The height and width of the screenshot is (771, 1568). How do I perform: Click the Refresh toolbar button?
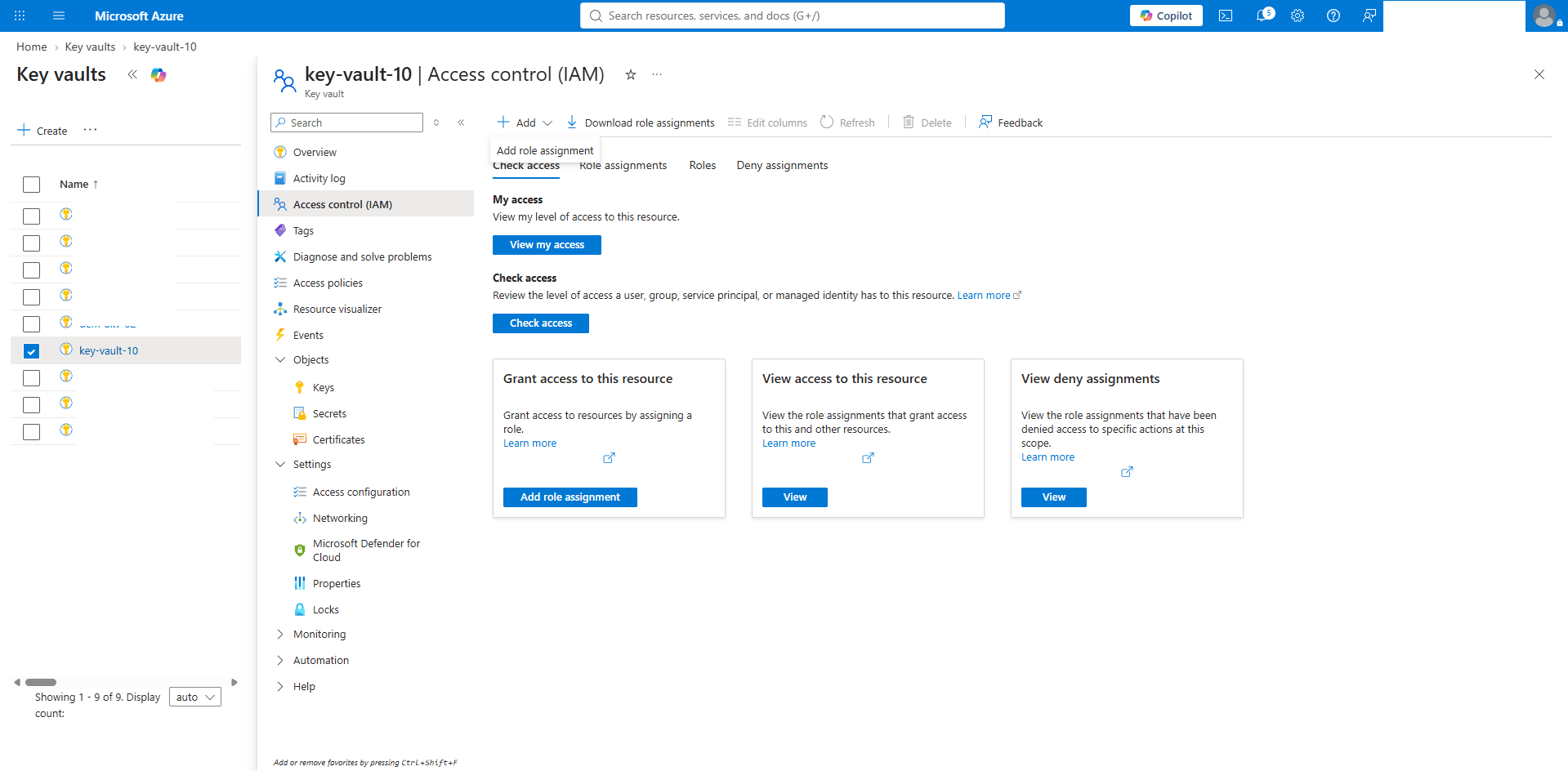click(x=847, y=123)
